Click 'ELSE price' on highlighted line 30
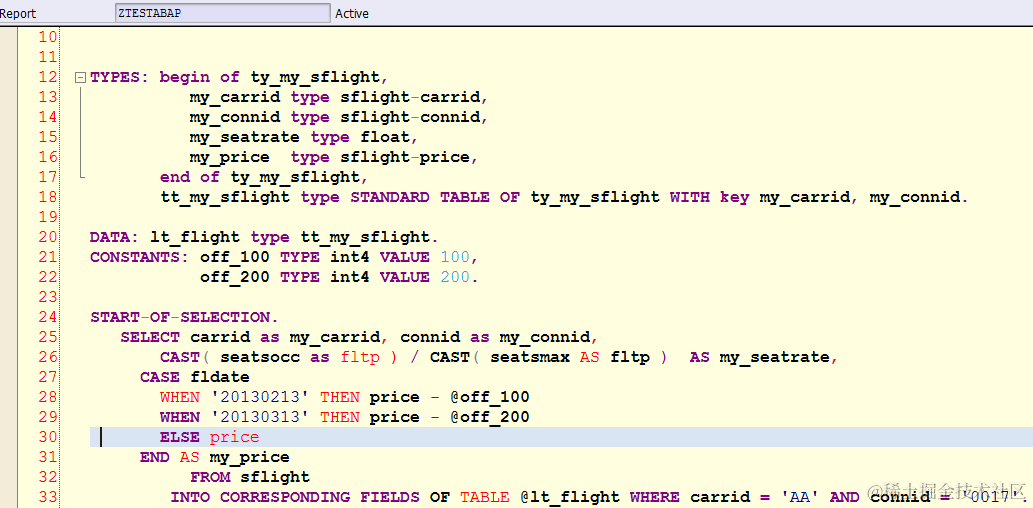The height and width of the screenshot is (508, 1033). [209, 437]
